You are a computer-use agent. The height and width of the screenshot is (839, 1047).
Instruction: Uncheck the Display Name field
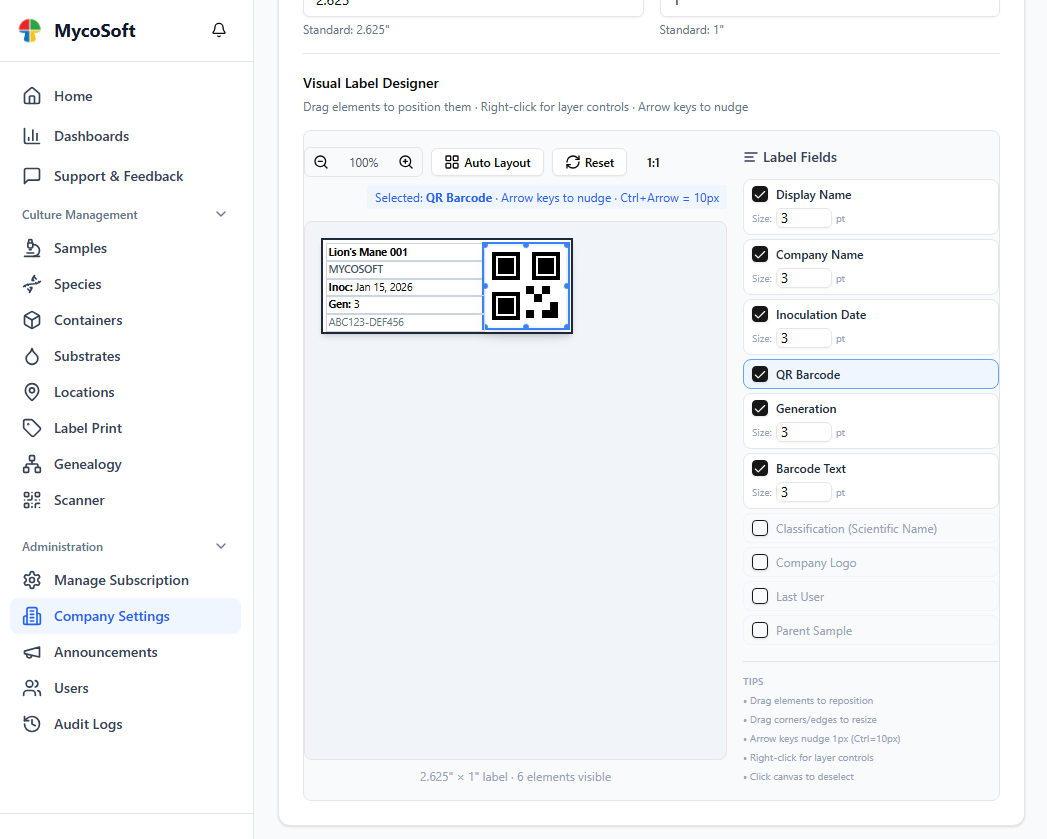click(760, 195)
